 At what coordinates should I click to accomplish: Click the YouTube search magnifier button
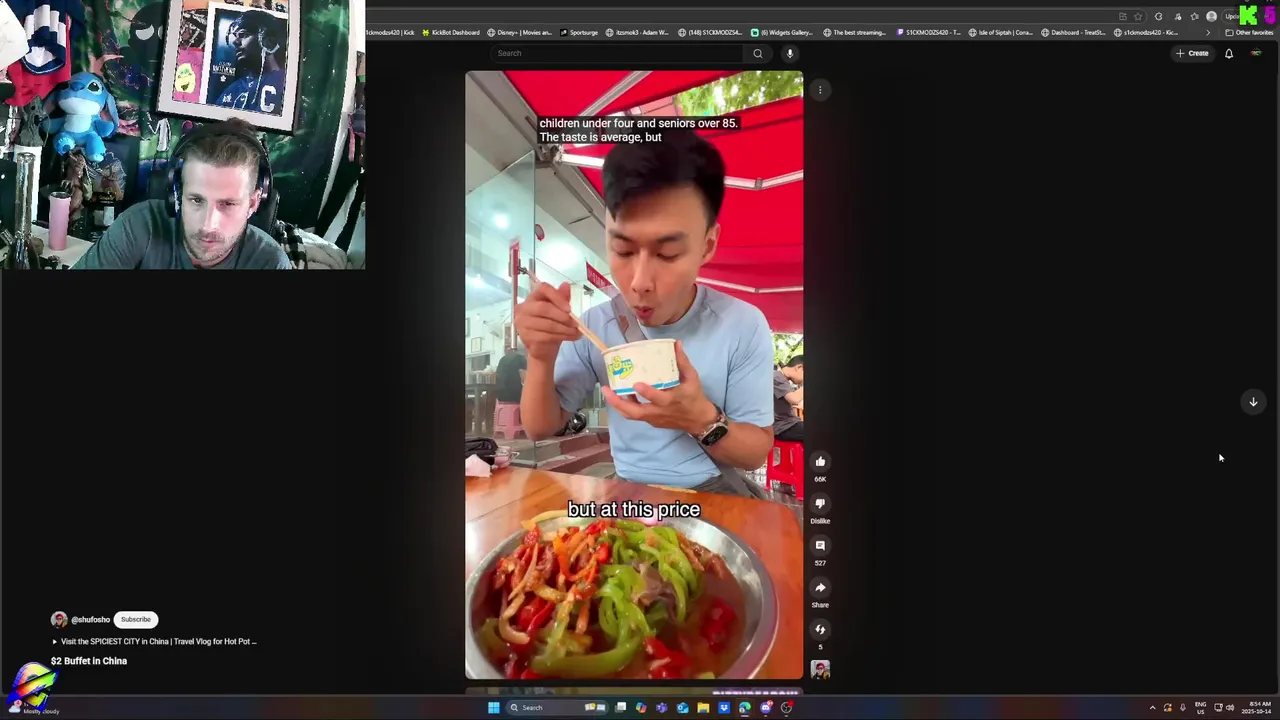[758, 53]
